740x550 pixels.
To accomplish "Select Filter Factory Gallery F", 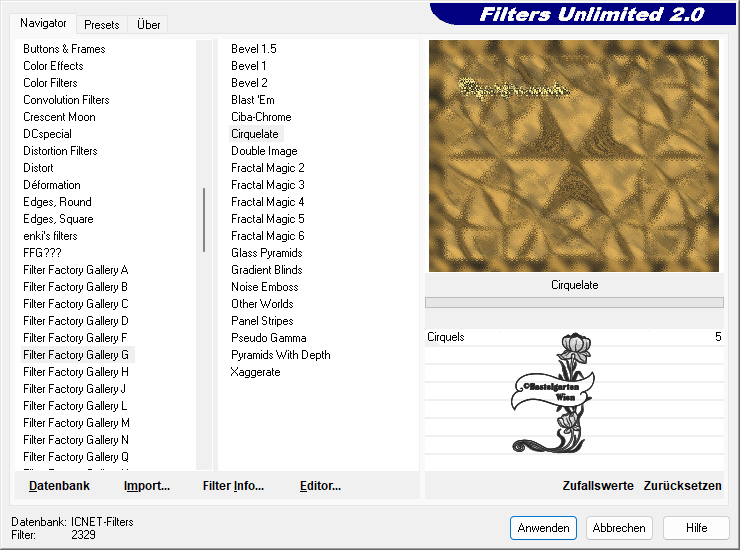I will click(x=75, y=338).
